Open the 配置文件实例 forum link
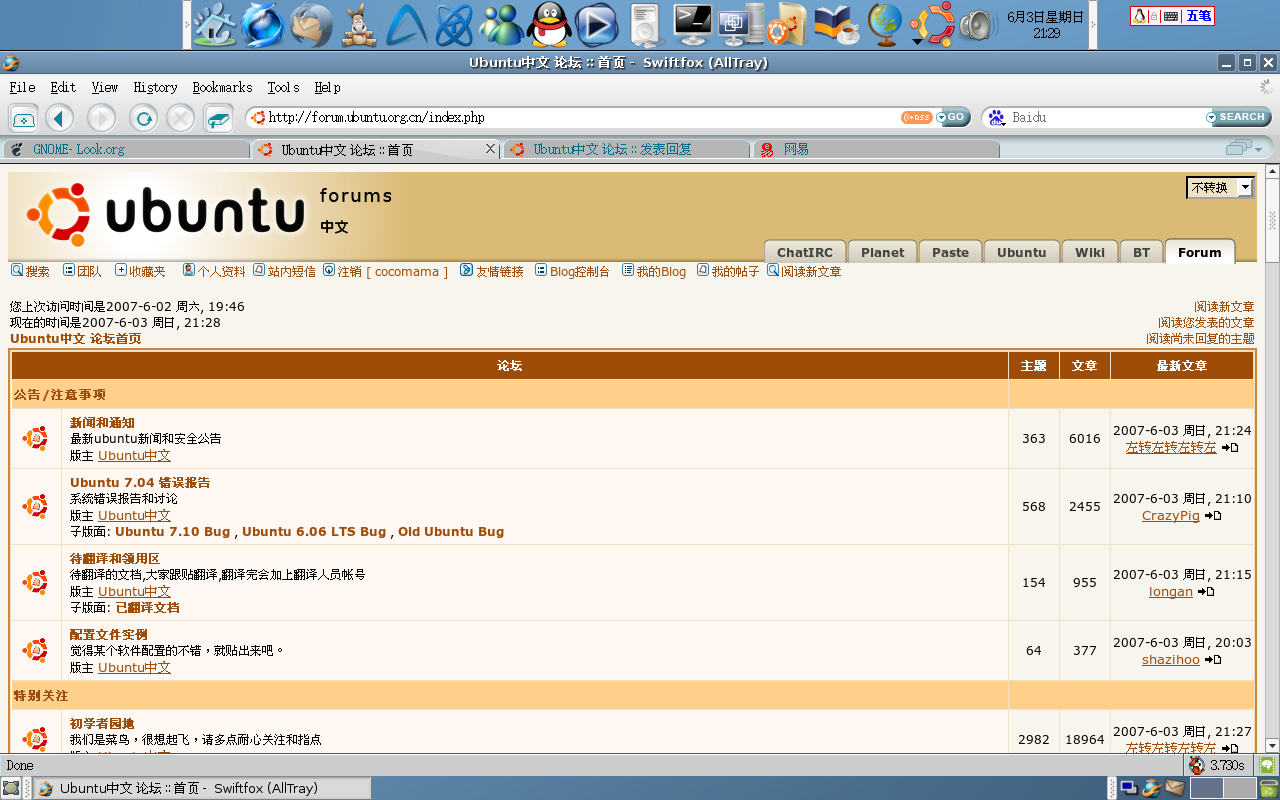The width and height of the screenshot is (1280, 800). coord(108,634)
